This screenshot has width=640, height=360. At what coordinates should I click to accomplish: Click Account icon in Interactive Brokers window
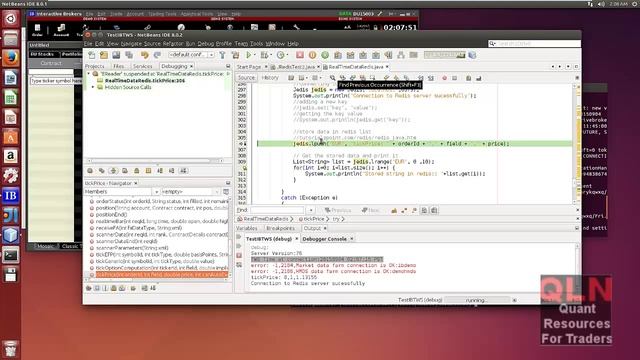click(x=61, y=30)
